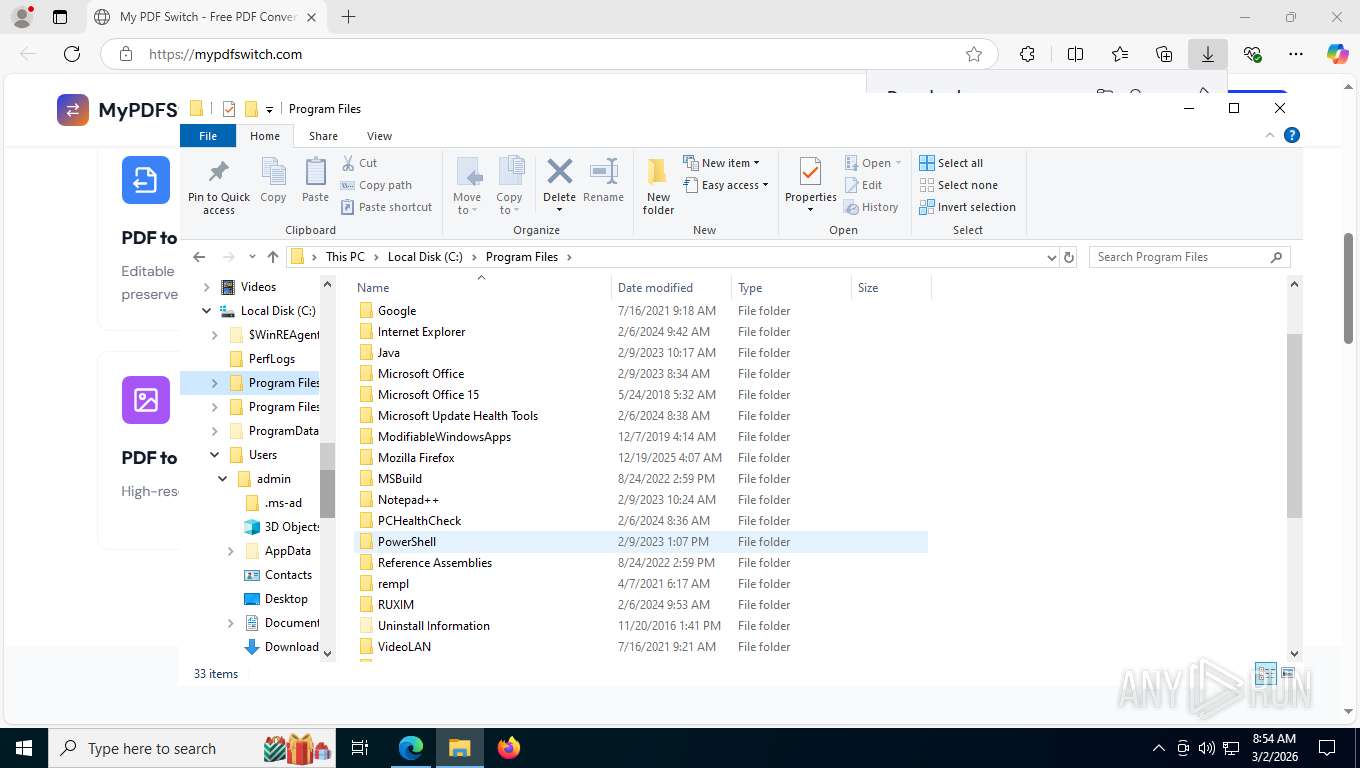Add page to favorites star icon
1360x768 pixels.
click(974, 54)
